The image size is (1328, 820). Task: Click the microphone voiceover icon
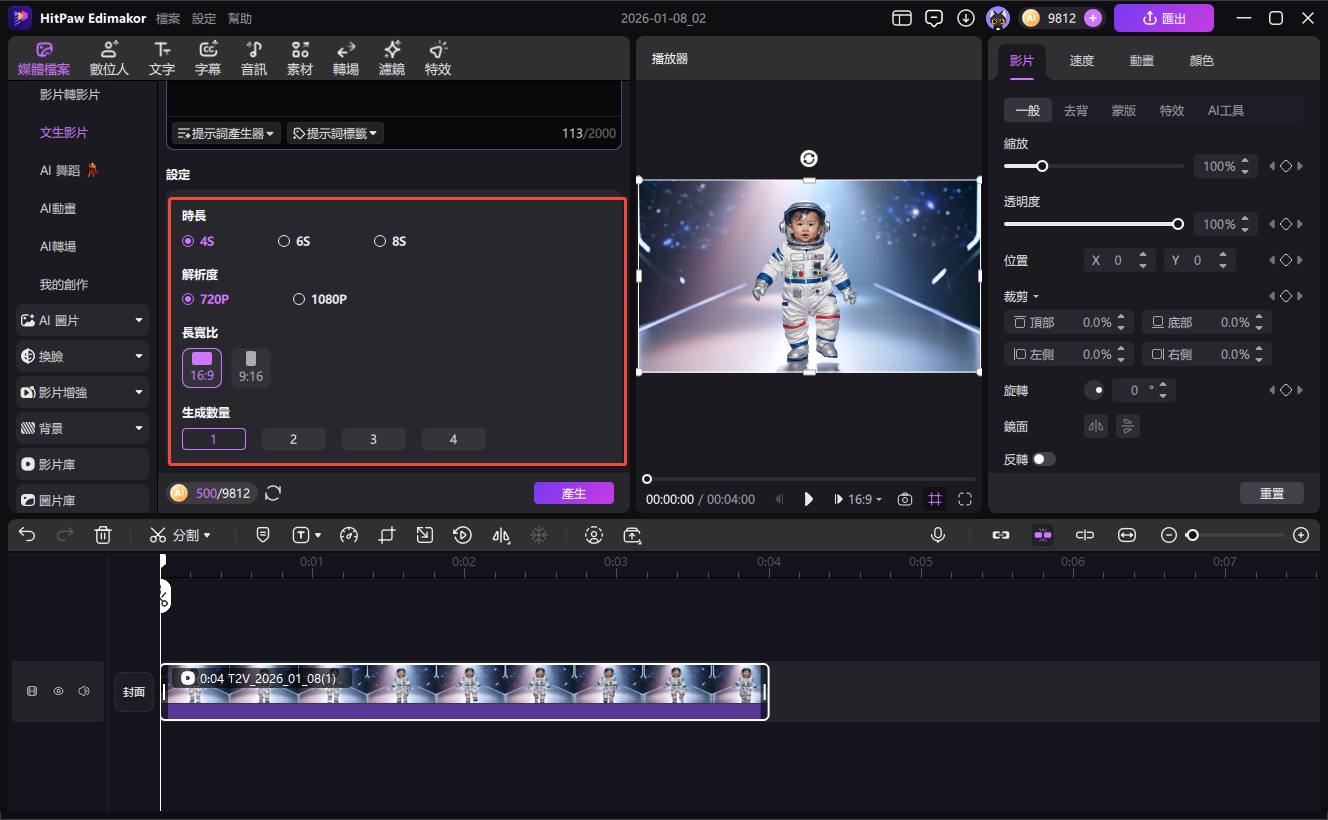[938, 535]
